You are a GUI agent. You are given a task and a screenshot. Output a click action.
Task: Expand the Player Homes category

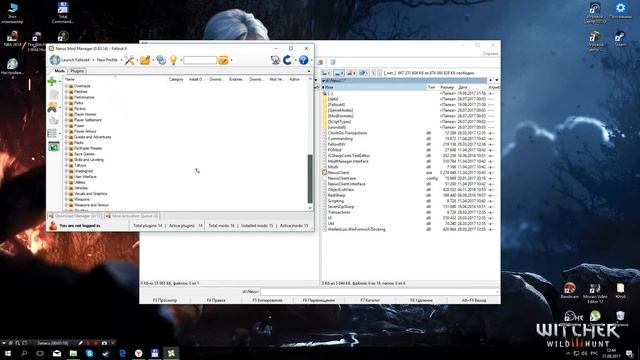click(66, 114)
